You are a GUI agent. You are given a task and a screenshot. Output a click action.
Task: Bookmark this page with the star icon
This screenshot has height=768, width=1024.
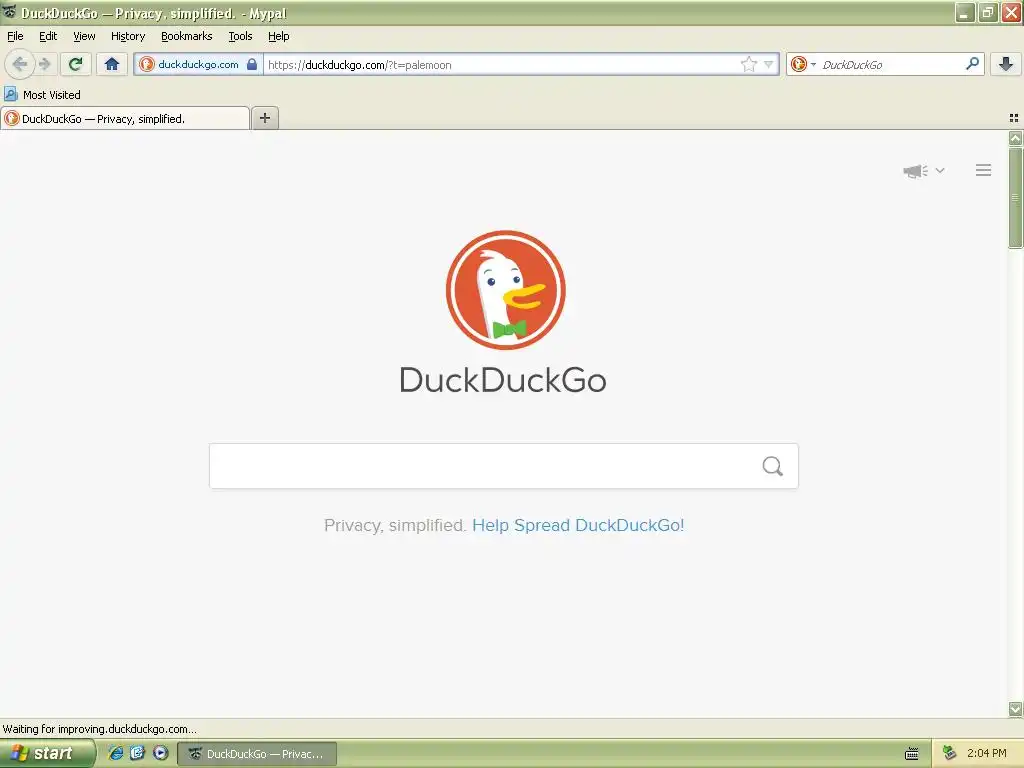[748, 64]
